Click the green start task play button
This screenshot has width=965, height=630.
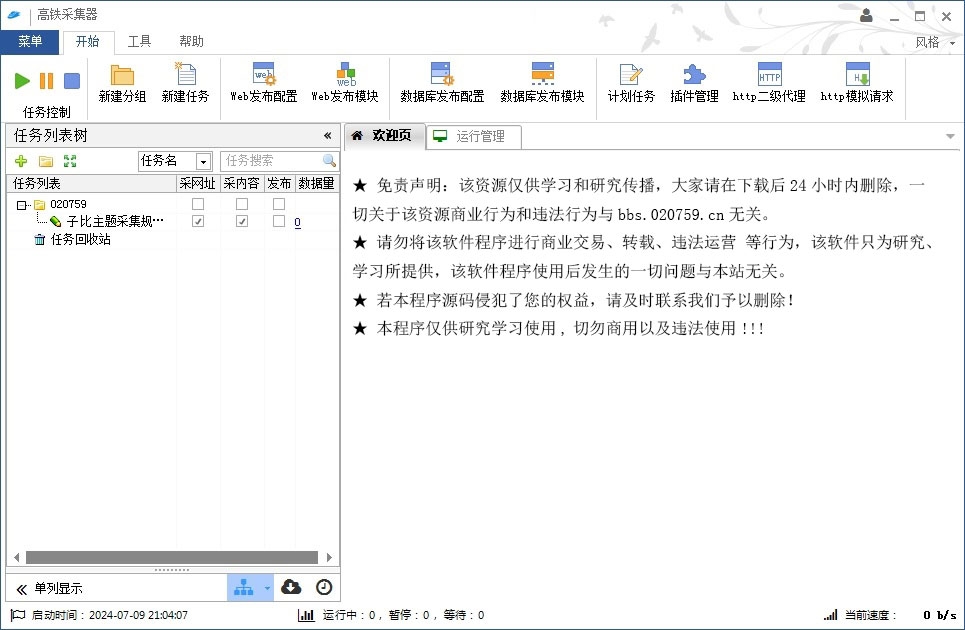pos(22,81)
